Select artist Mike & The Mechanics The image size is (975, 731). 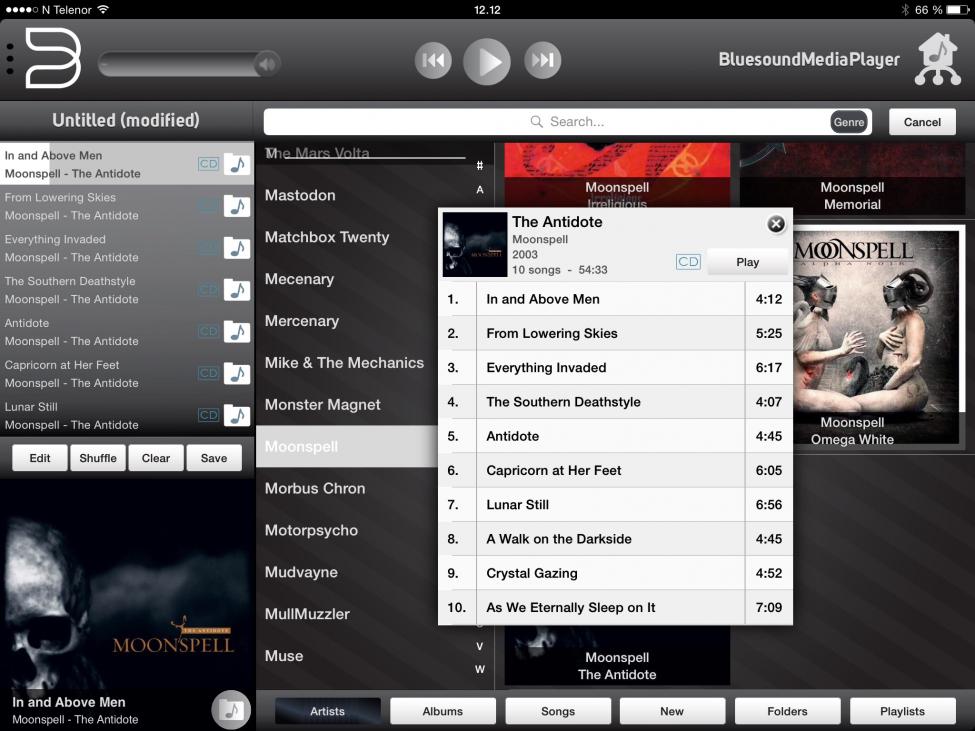click(344, 362)
